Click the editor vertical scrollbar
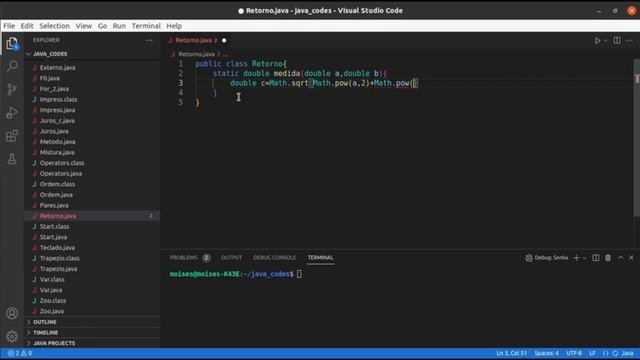 tap(636, 139)
